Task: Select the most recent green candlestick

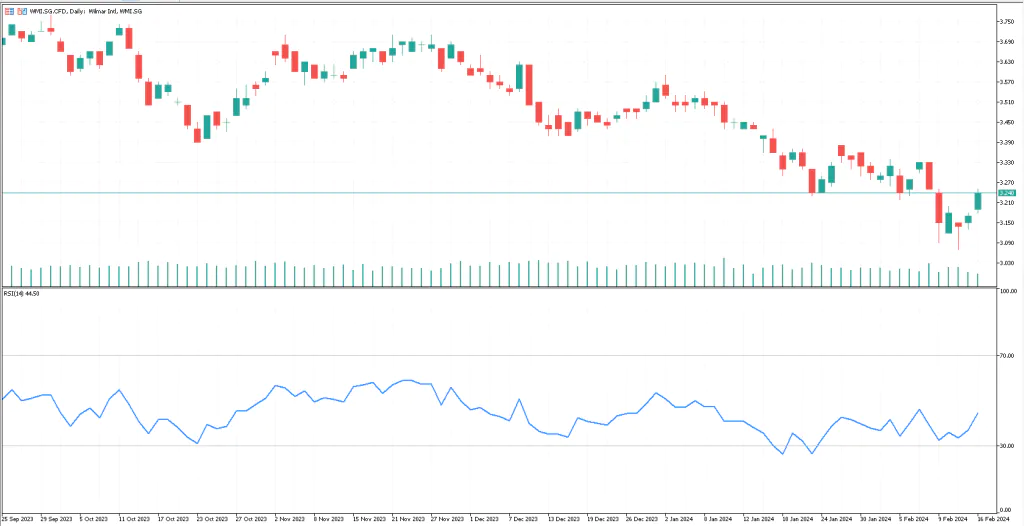Action: 978,201
